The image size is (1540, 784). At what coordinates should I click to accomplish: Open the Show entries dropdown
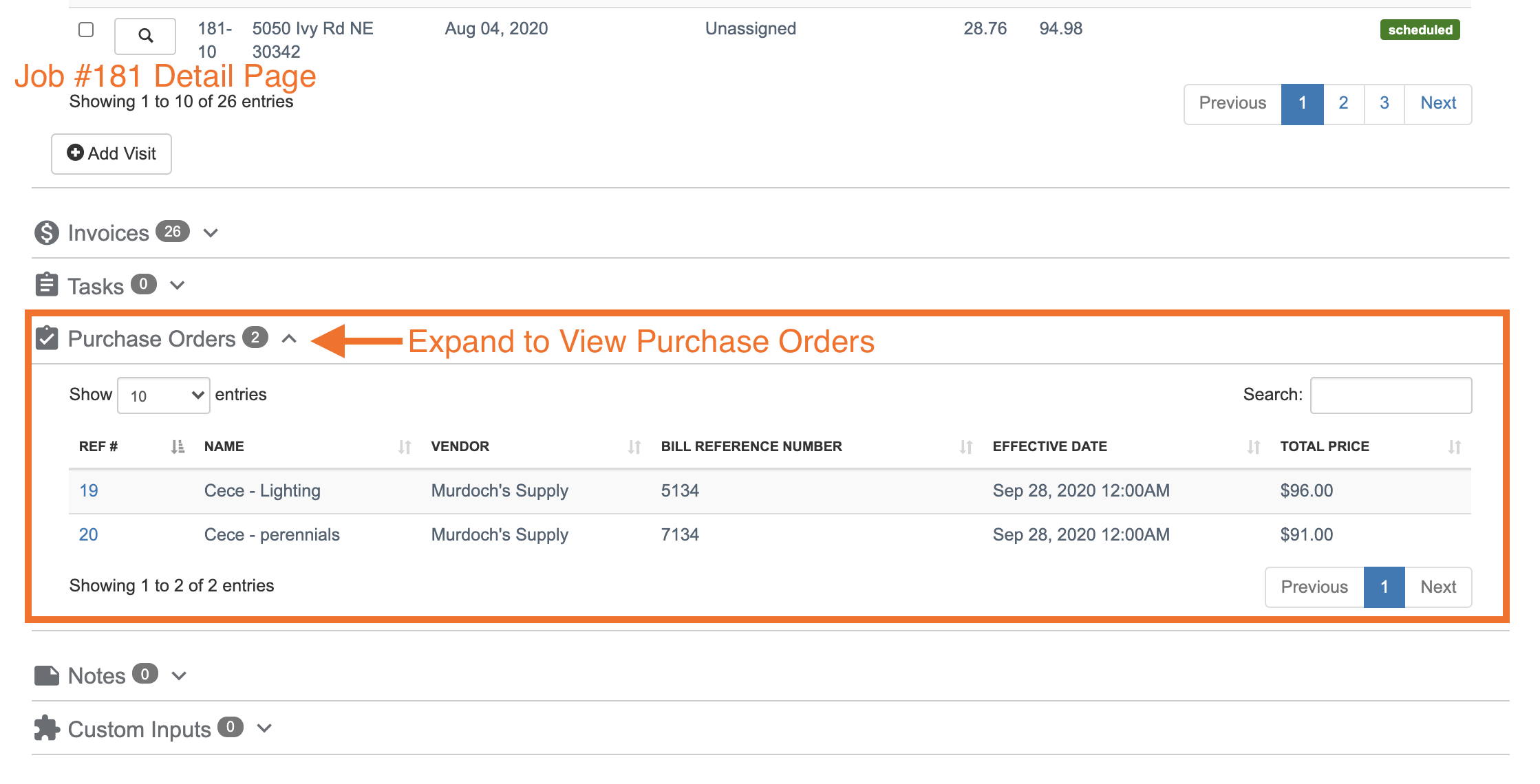tap(164, 395)
